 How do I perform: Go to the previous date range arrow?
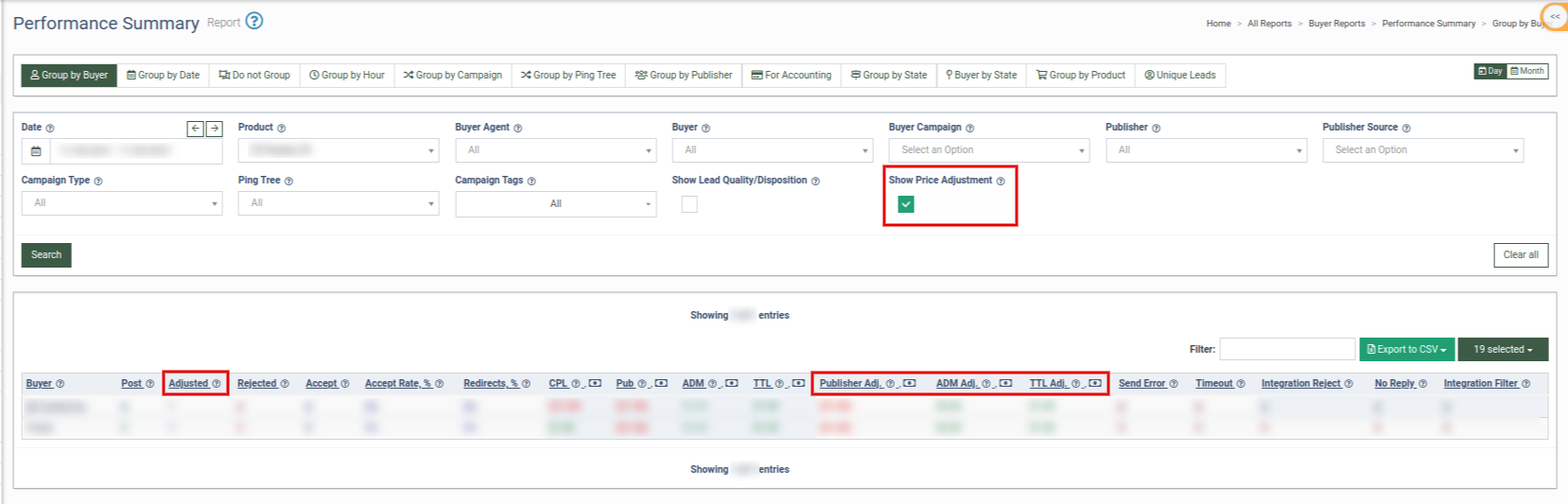click(195, 129)
